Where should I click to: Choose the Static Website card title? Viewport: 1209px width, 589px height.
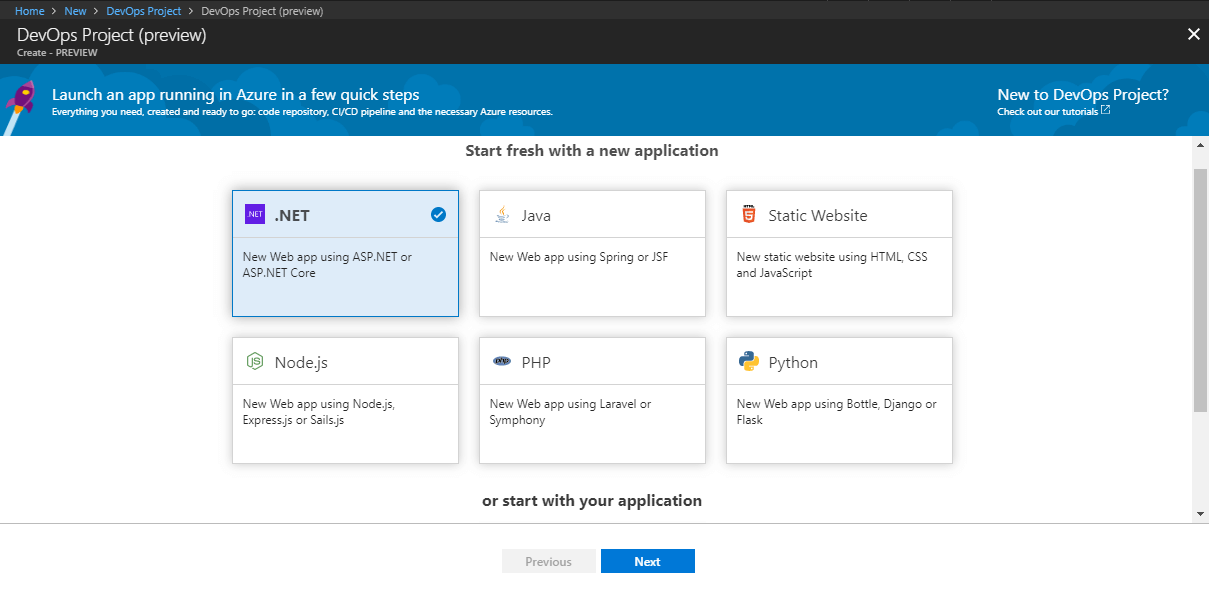(818, 215)
